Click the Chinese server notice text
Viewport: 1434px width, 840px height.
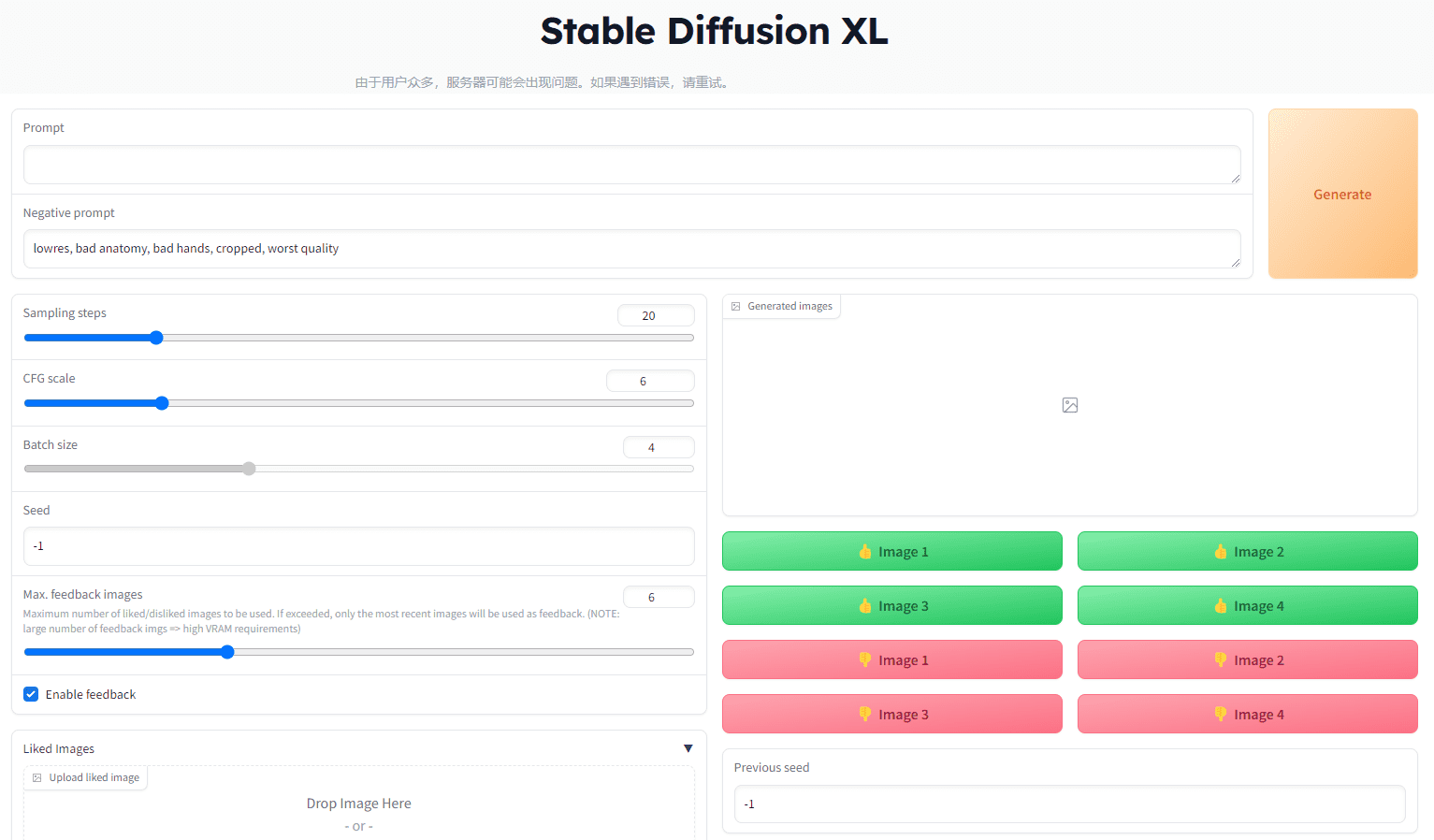543,82
